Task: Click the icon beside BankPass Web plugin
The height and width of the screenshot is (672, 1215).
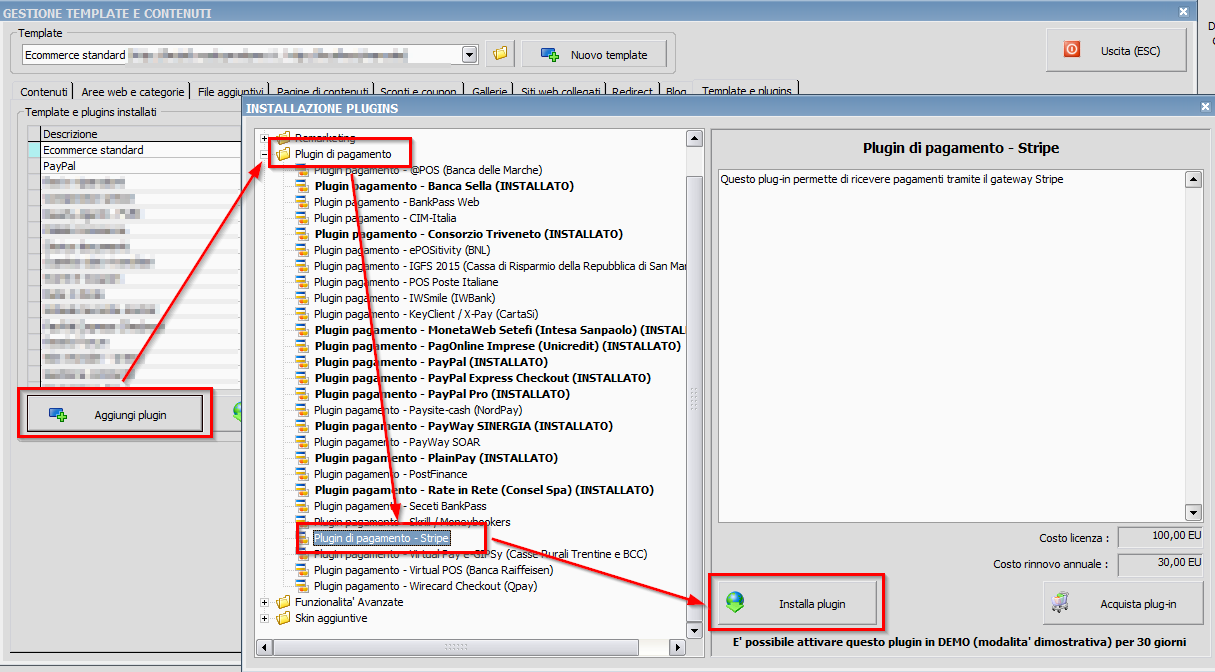Action: pos(303,202)
